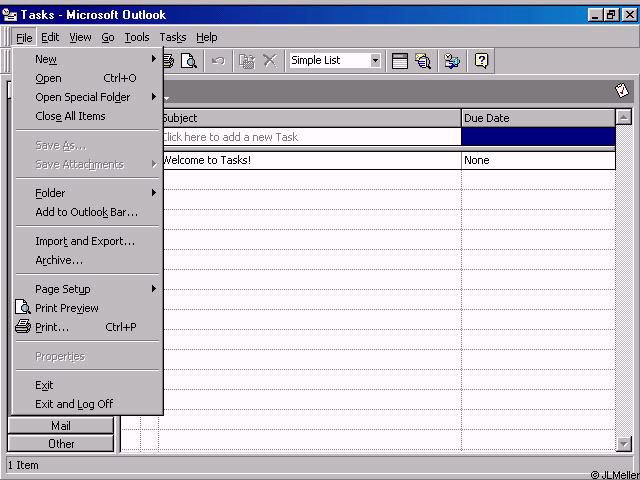The width and height of the screenshot is (640, 480).
Task: Choose Import and Export from File menu
Action: (x=85, y=241)
